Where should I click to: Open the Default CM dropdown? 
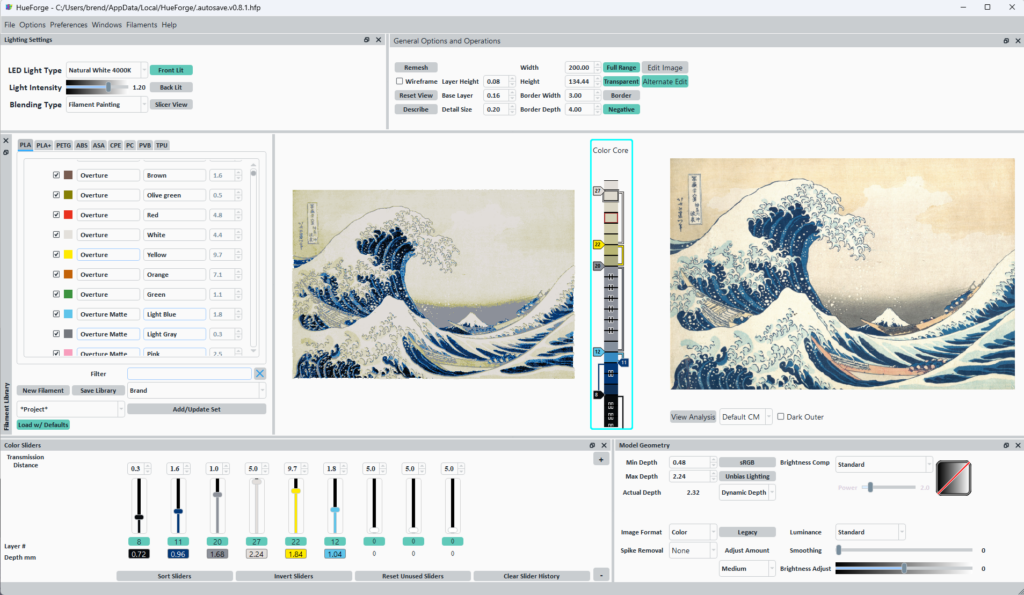click(x=745, y=417)
